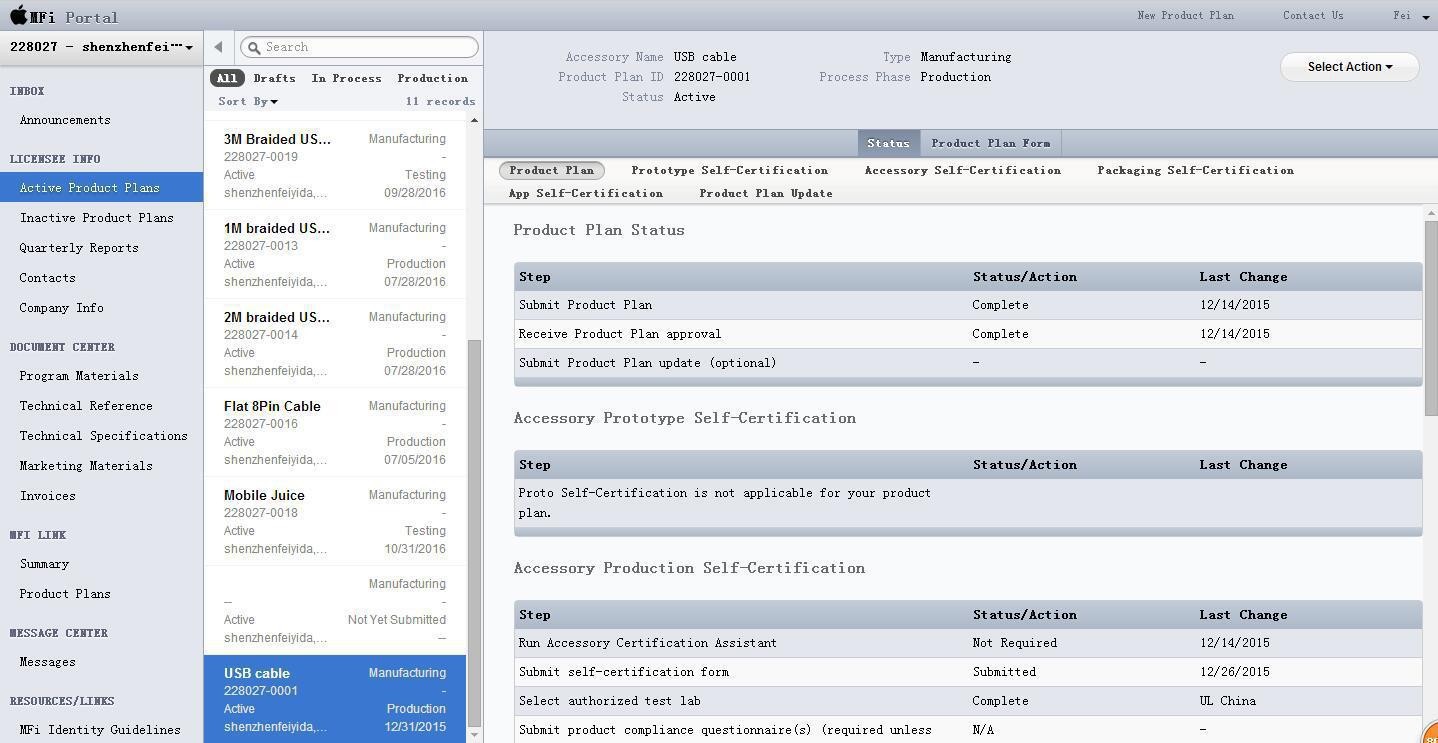Select the Packaging Self-Certification sub-tab

pos(1195,170)
